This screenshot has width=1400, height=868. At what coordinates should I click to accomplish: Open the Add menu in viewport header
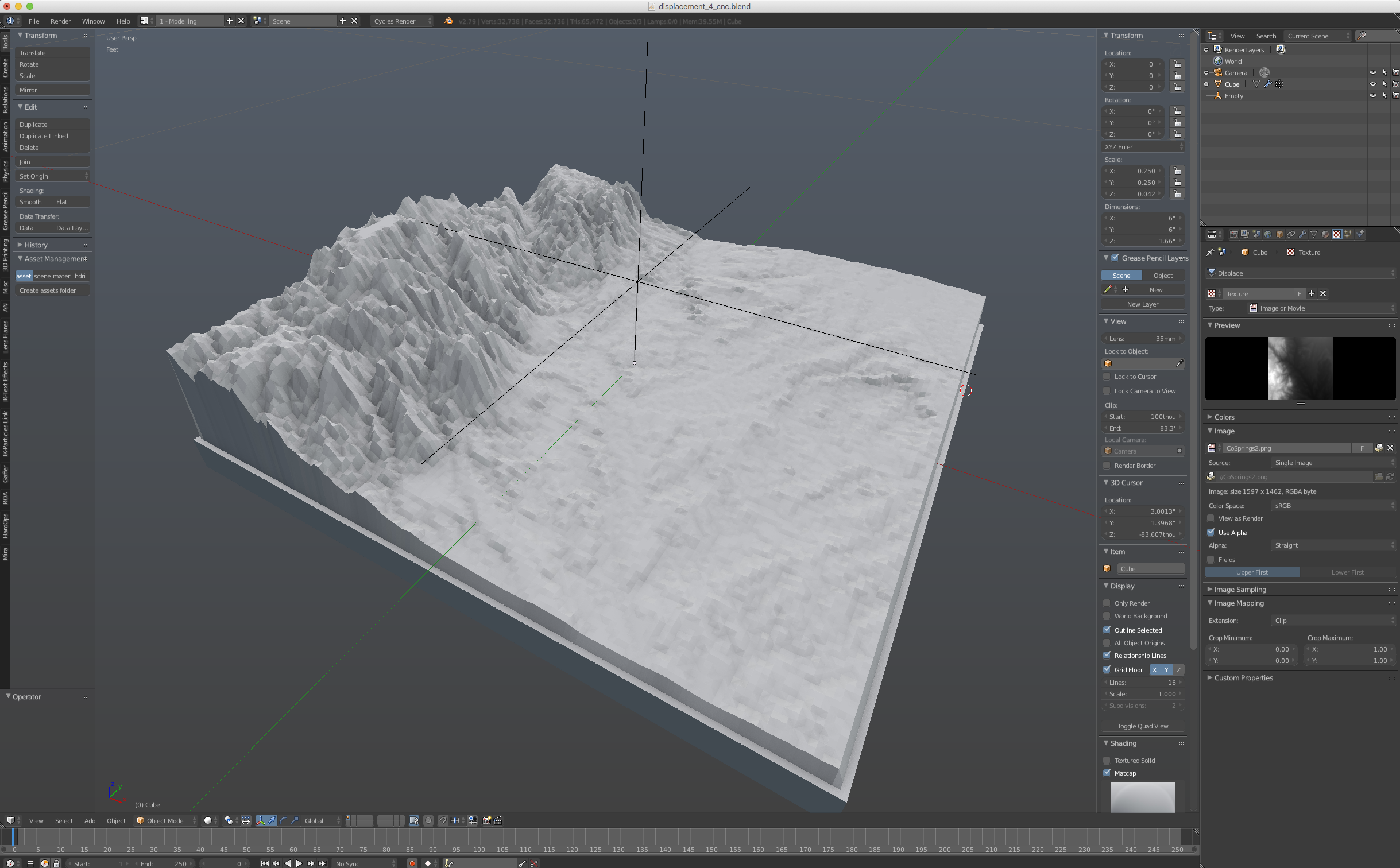coord(90,821)
